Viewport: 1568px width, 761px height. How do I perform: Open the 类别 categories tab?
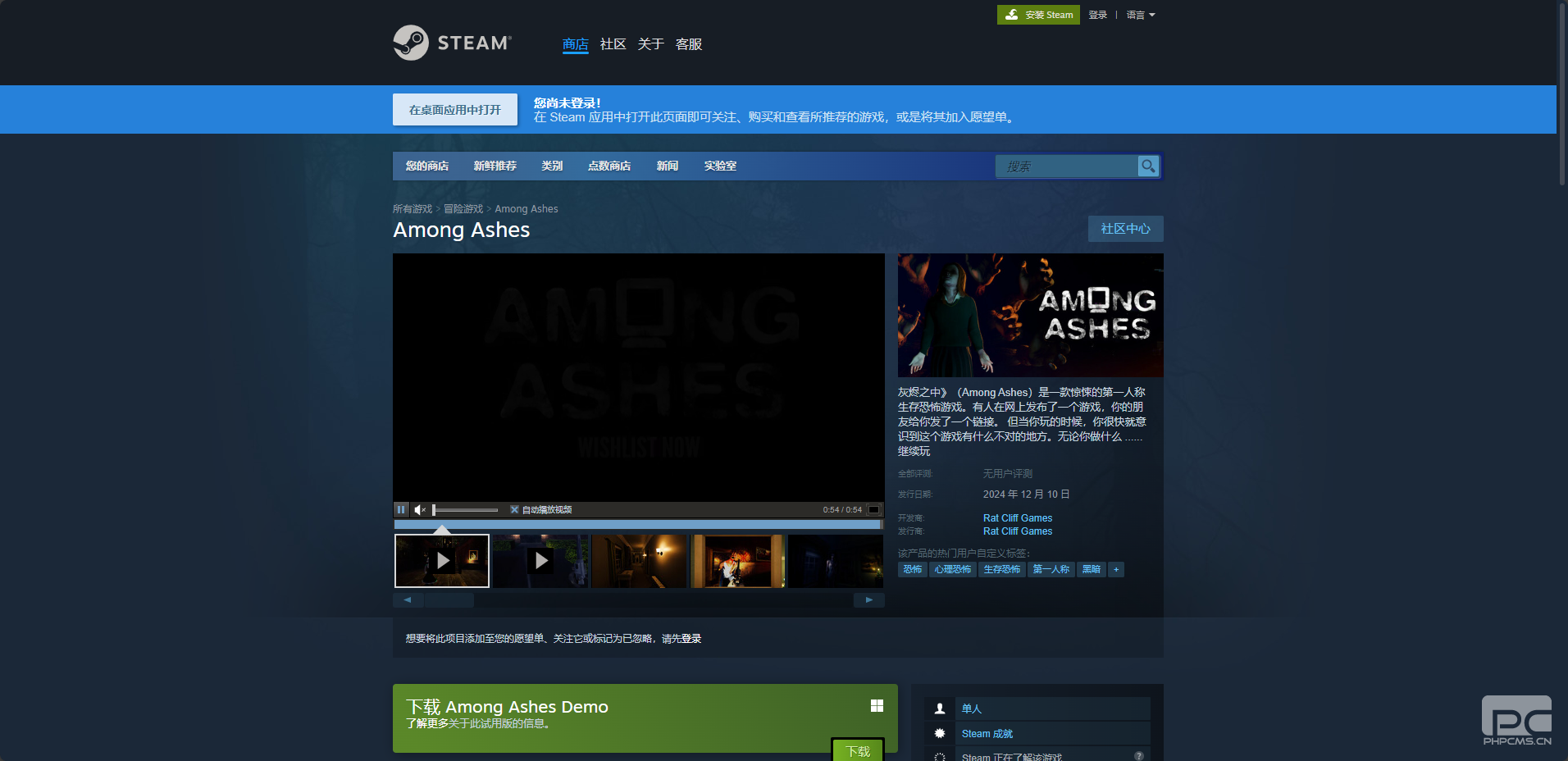(552, 166)
